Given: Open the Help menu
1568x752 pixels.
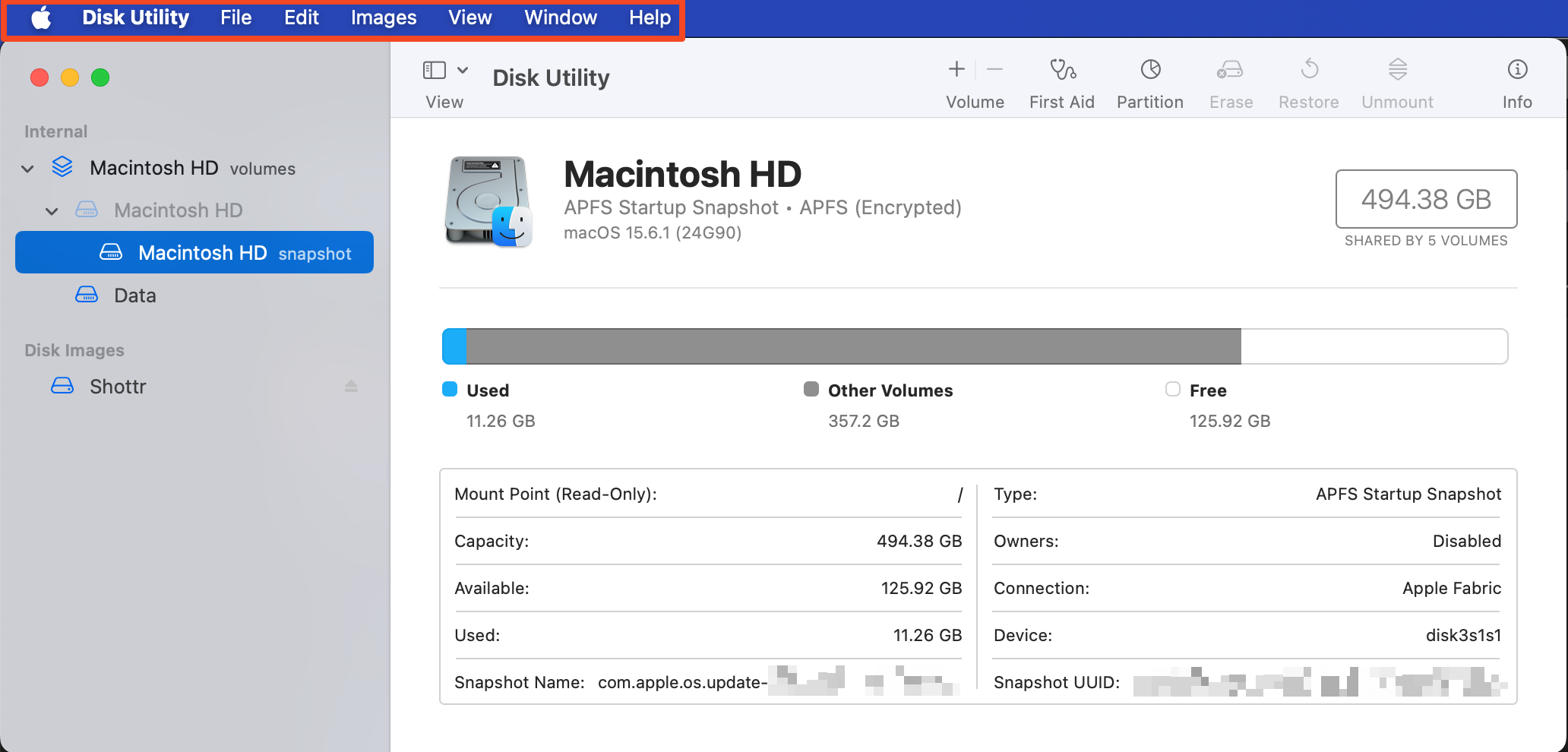Looking at the screenshot, I should [x=650, y=17].
